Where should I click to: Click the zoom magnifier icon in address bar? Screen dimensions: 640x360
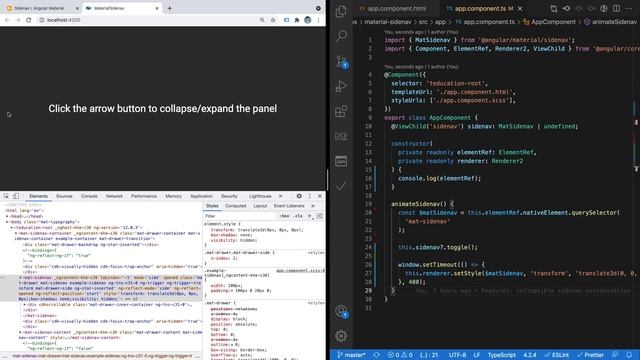click(262, 20)
